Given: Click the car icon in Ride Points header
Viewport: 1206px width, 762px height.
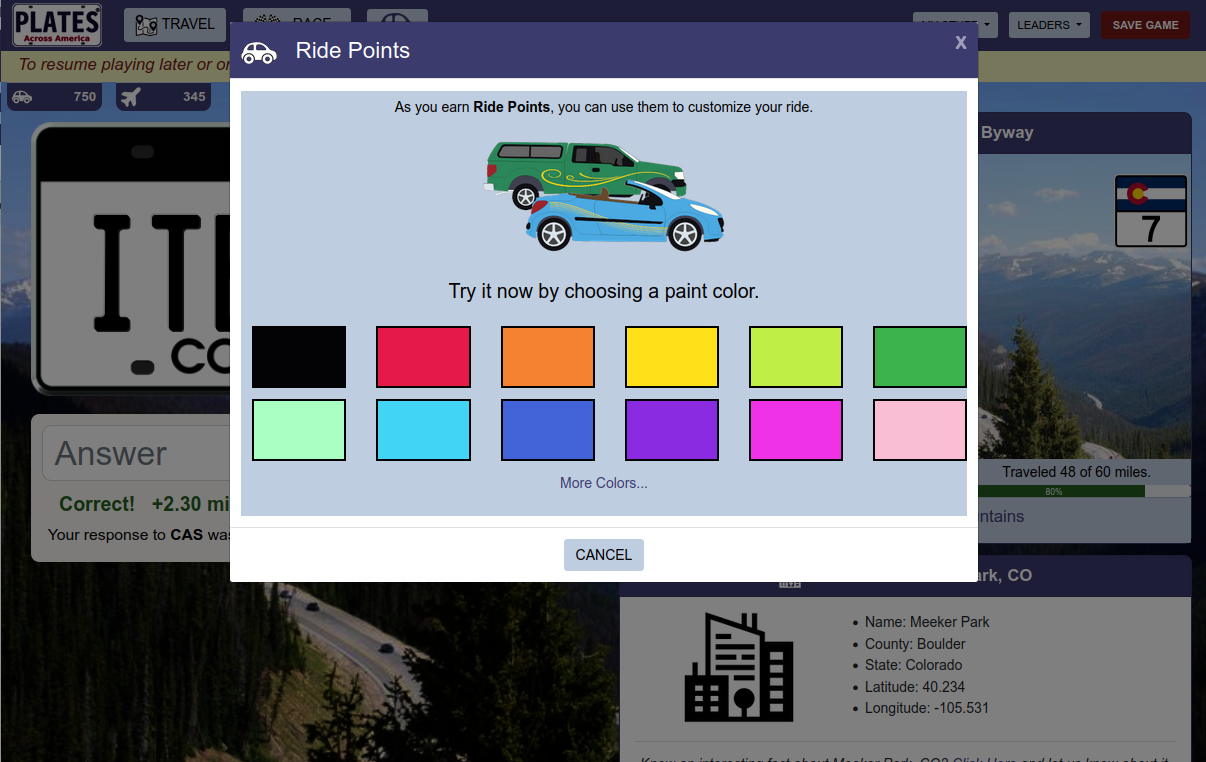Looking at the screenshot, I should (x=260, y=52).
